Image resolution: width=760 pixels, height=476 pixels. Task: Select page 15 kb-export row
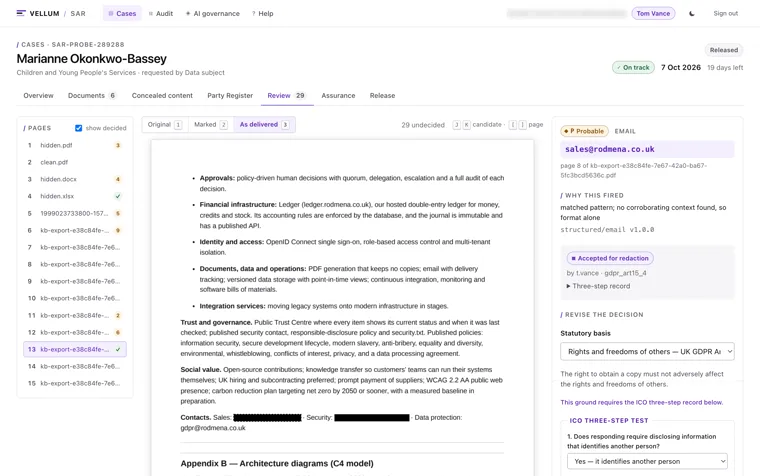point(75,383)
